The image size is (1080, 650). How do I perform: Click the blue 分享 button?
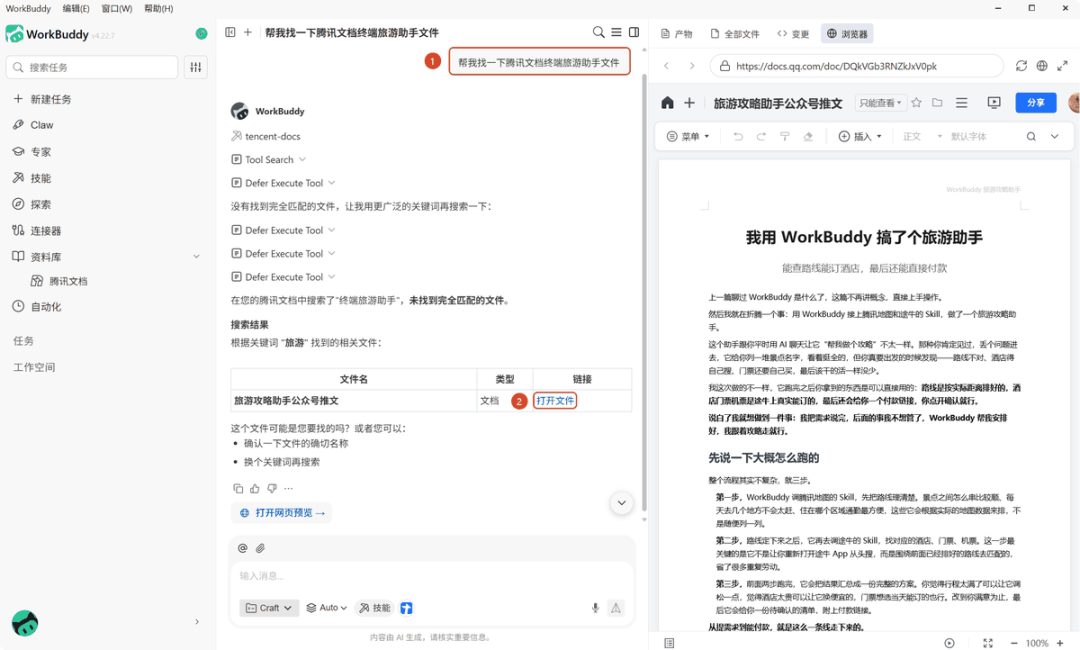pyautogui.click(x=1036, y=103)
